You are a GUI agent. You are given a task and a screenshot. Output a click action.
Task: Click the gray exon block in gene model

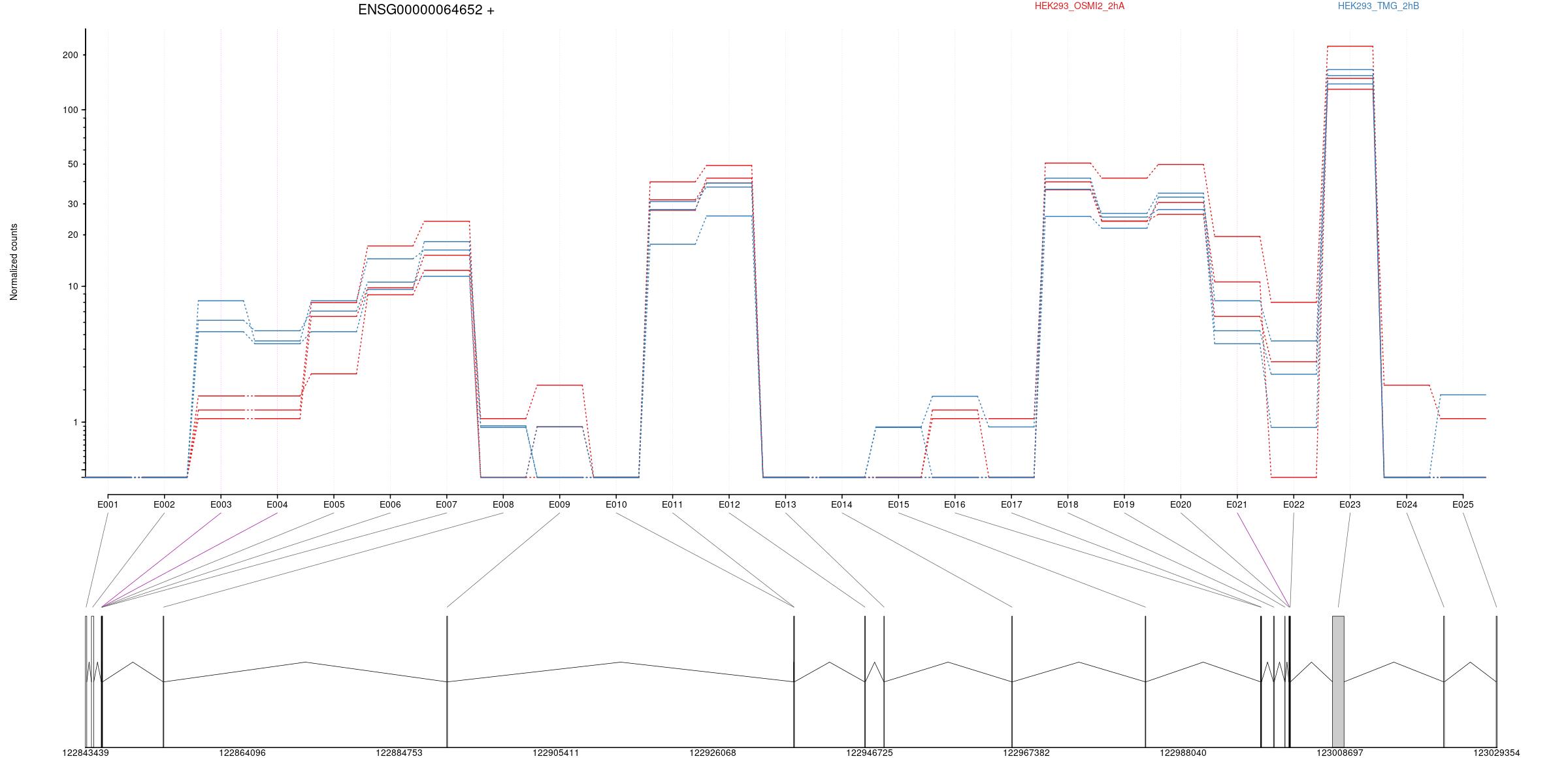1338,681
